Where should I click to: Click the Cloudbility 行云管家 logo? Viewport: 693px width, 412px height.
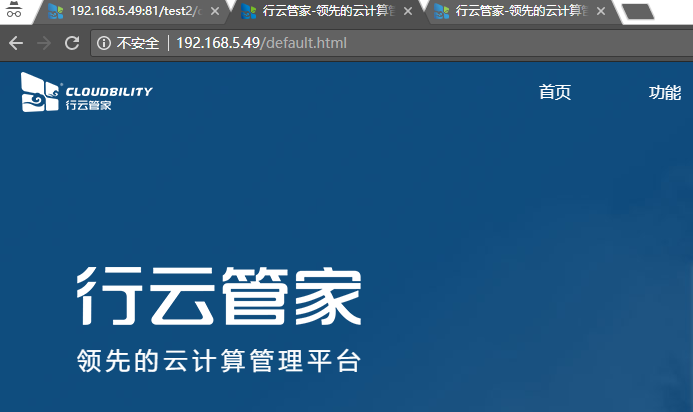coord(87,92)
